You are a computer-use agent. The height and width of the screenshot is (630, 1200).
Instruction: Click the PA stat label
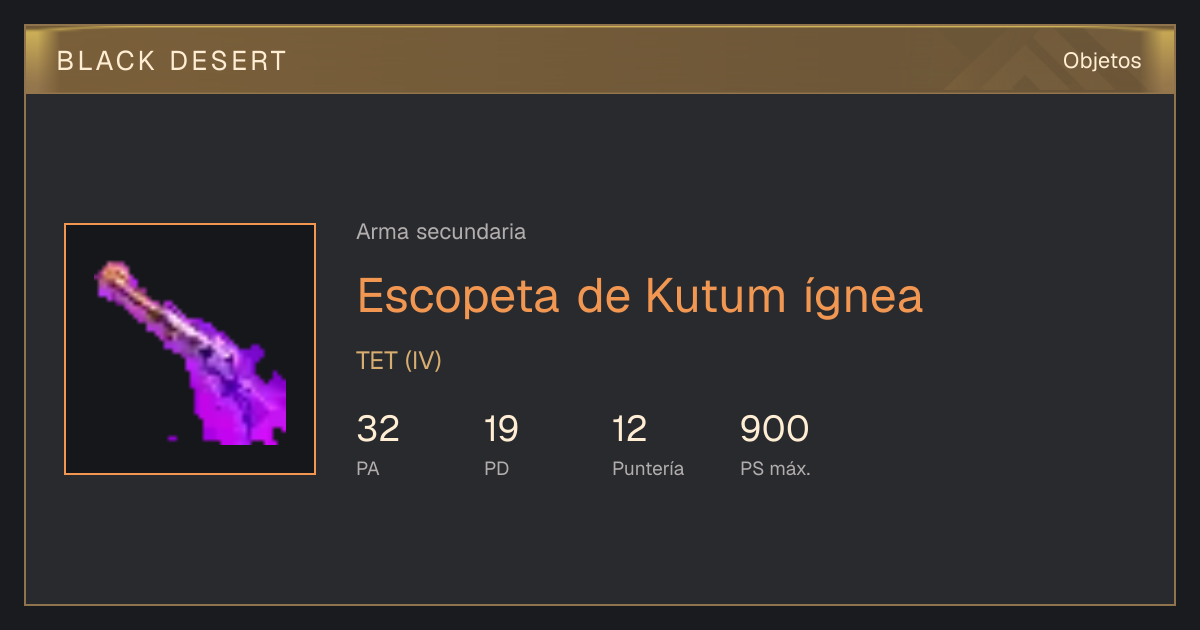[368, 468]
